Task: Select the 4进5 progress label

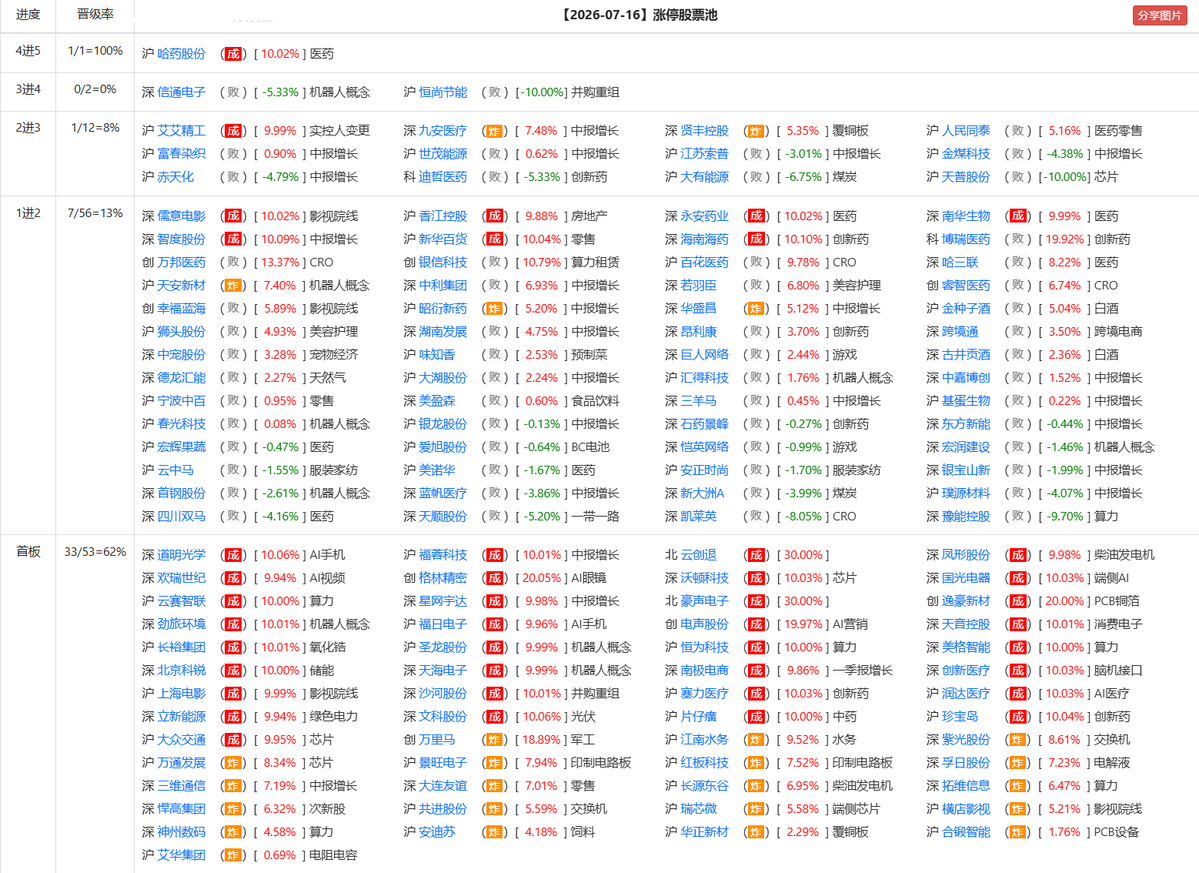Action: pos(28,50)
